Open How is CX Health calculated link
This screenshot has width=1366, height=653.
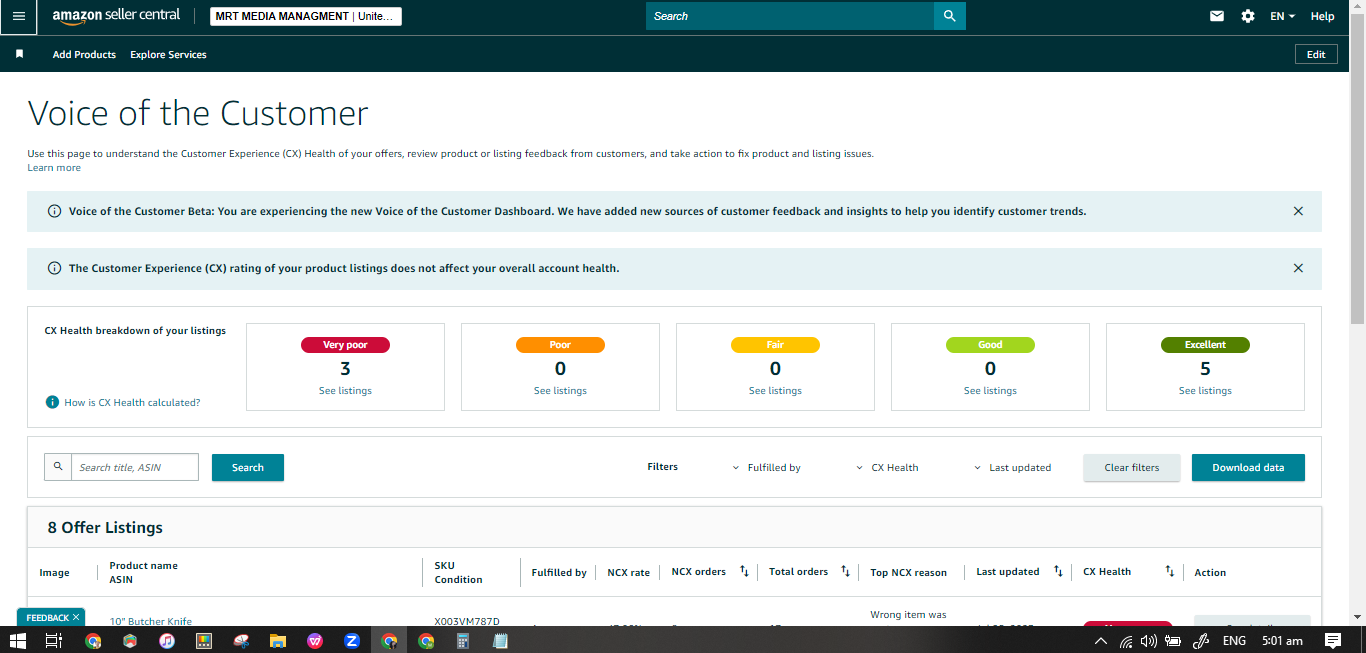(132, 402)
